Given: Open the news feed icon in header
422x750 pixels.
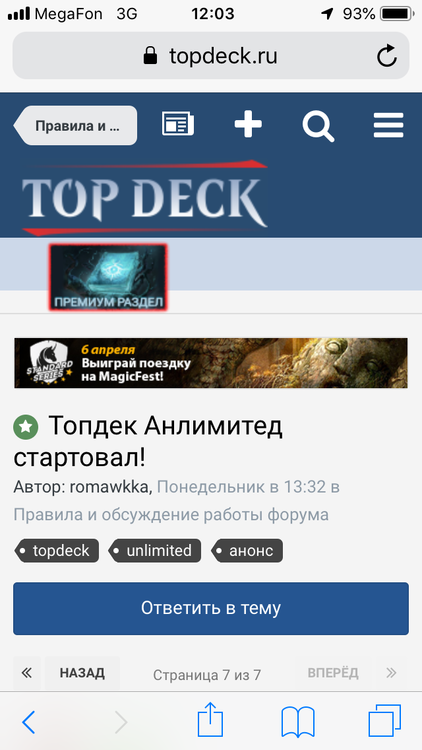Looking at the screenshot, I should pyautogui.click(x=178, y=125).
